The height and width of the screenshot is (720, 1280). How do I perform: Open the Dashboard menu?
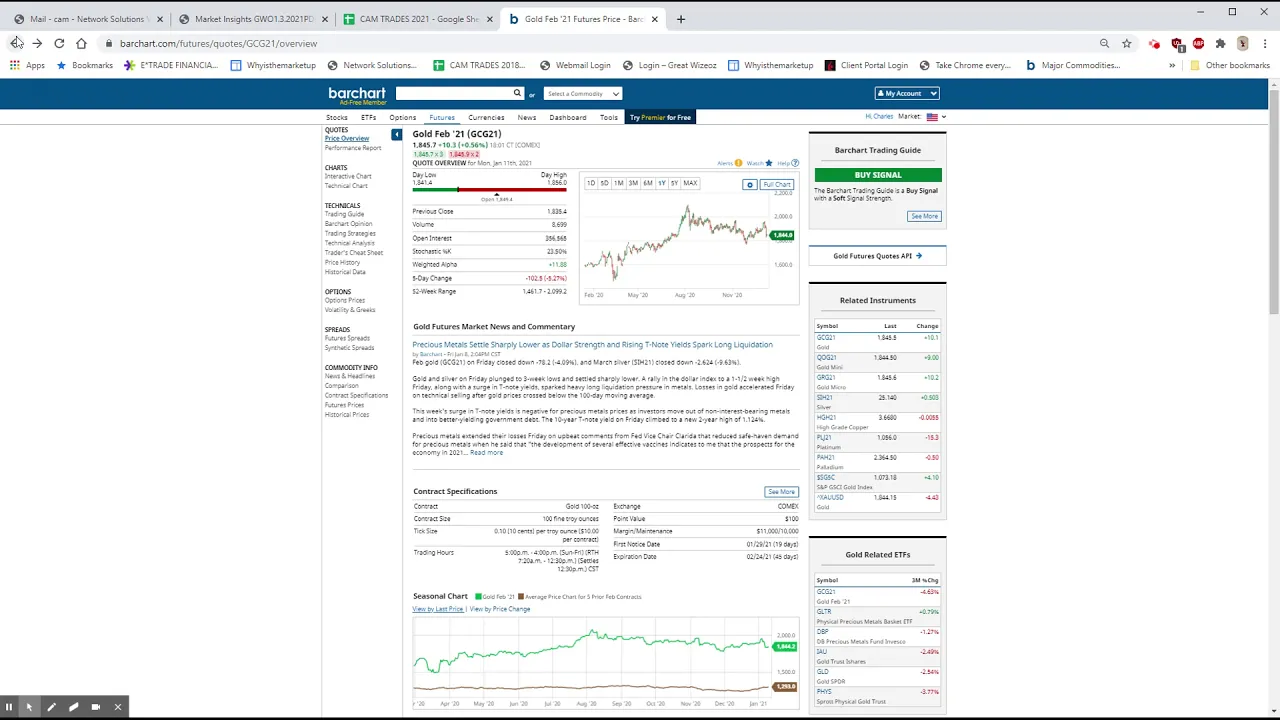tap(568, 117)
